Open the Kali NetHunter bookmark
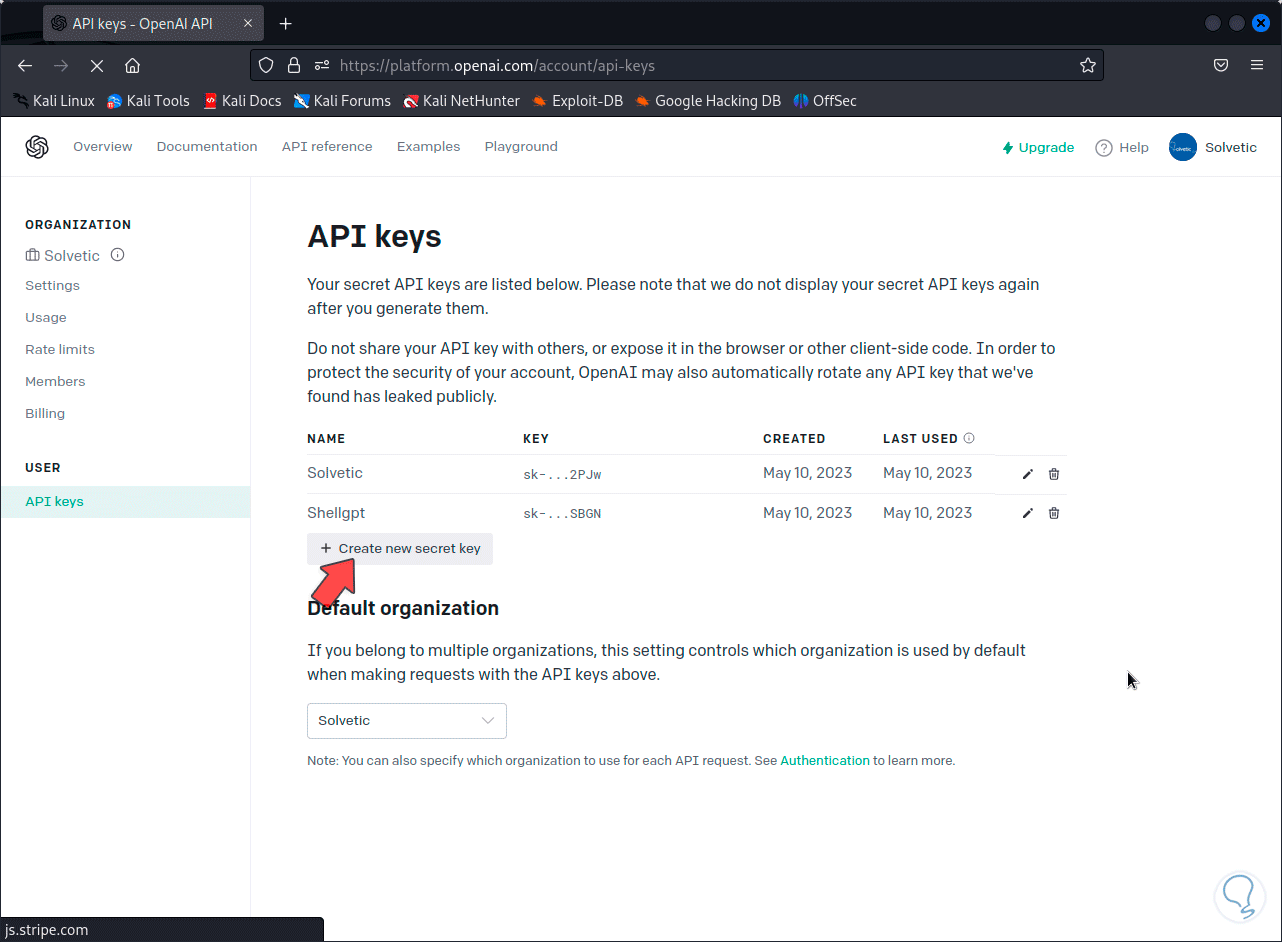This screenshot has height=942, width=1282. (462, 101)
